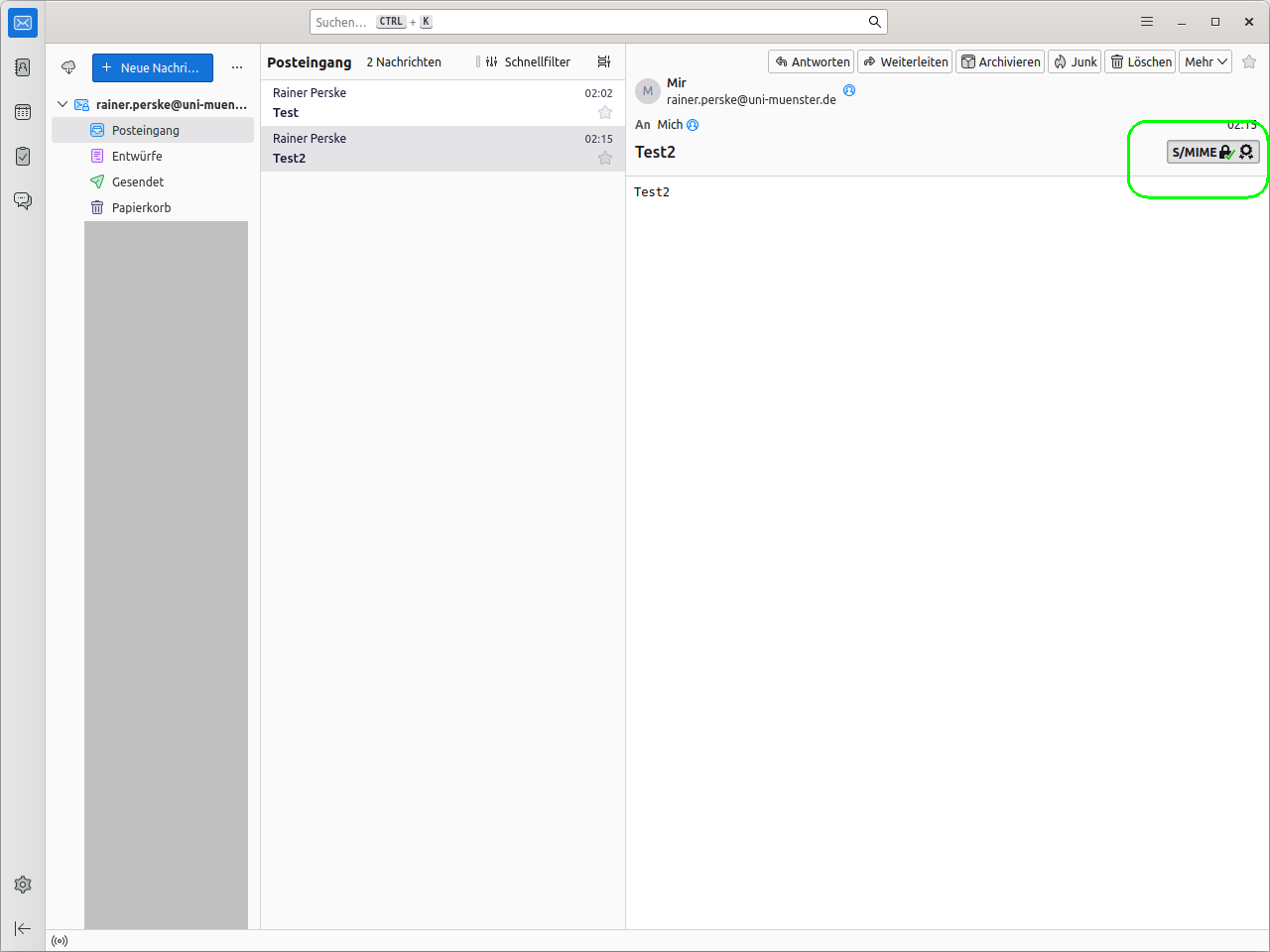Screen dimensions: 1270x952
Task: Select the Entwürfe folder
Action: point(137,156)
